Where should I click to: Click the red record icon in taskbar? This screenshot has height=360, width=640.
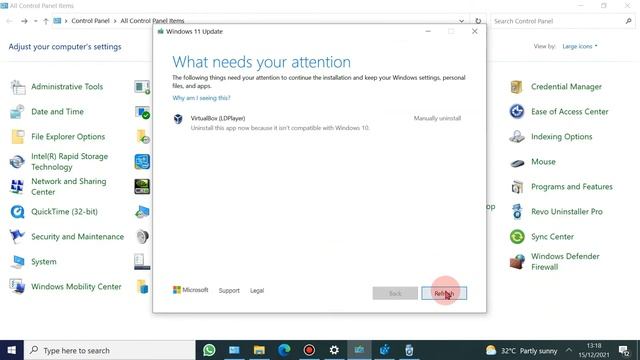309,350
